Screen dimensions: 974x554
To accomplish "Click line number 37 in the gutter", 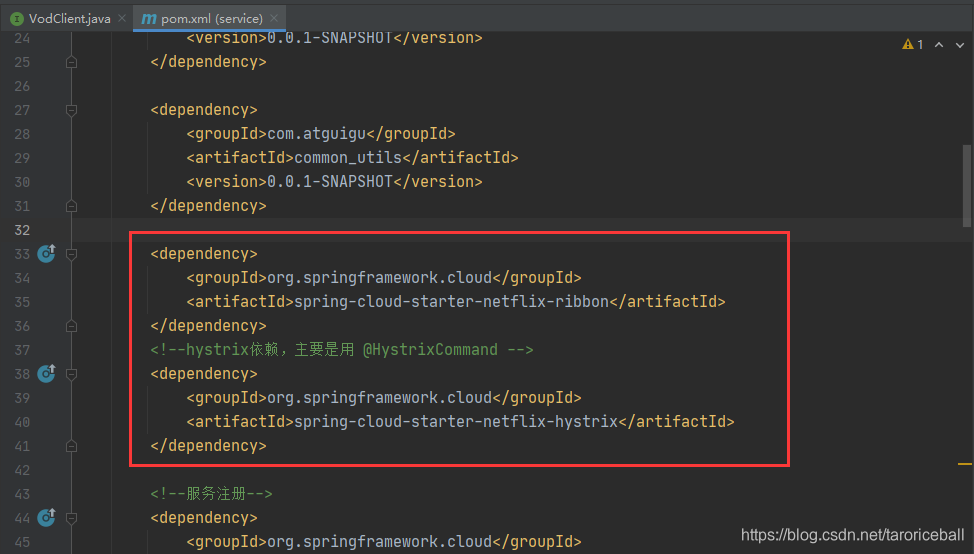I will point(22,350).
